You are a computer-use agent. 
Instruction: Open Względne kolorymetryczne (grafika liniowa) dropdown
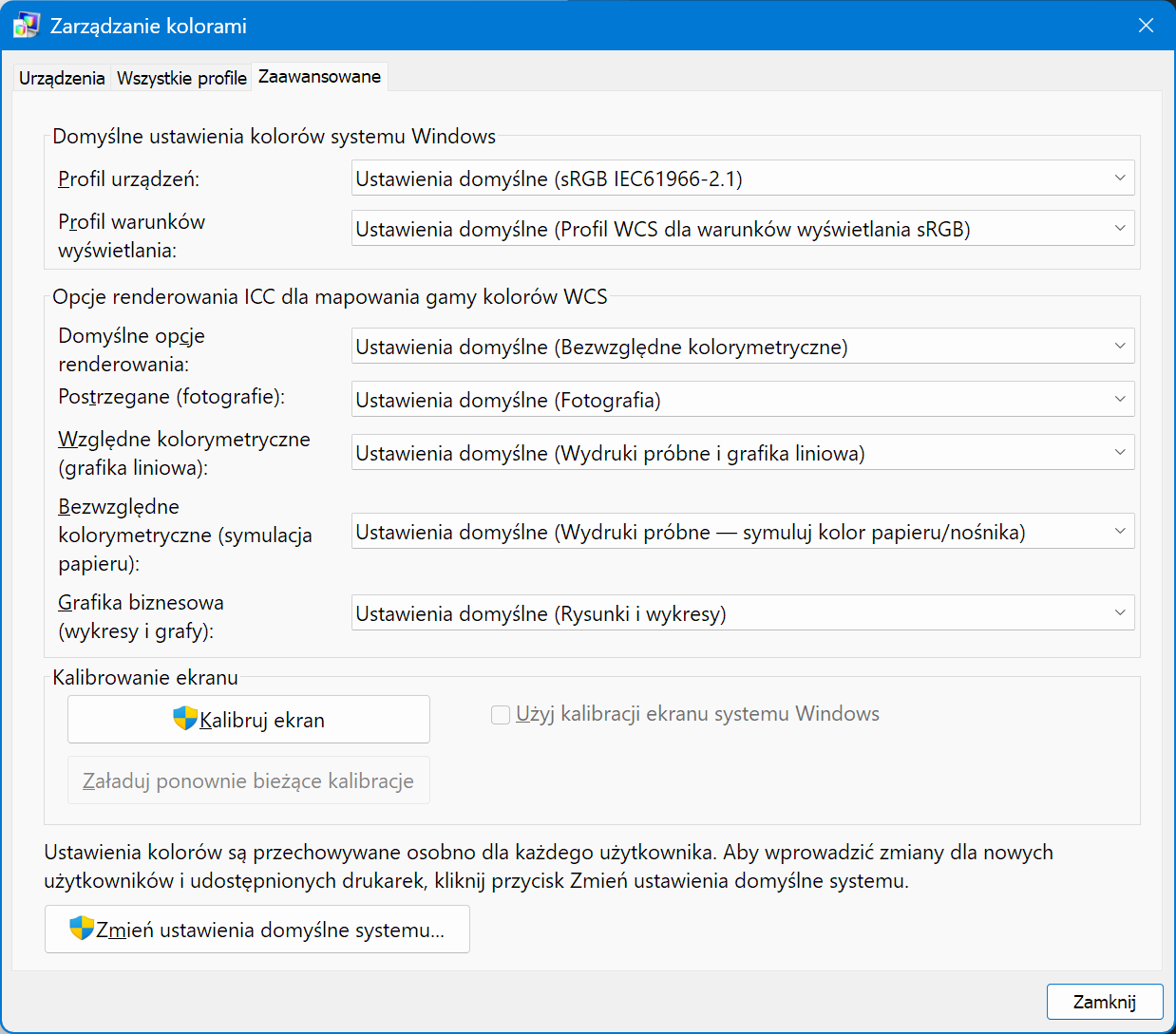pos(743,453)
